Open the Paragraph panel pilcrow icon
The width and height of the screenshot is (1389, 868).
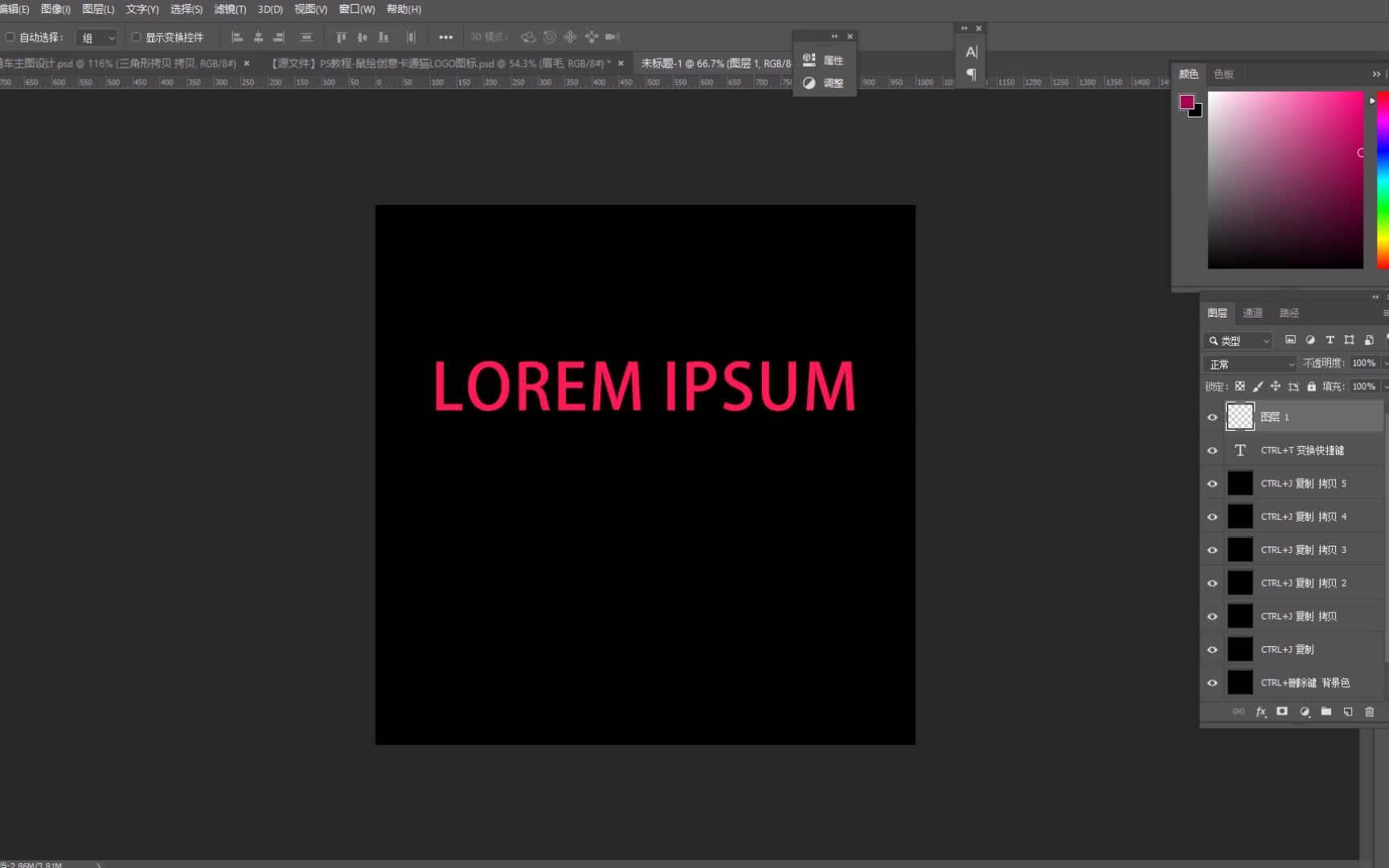(x=971, y=74)
